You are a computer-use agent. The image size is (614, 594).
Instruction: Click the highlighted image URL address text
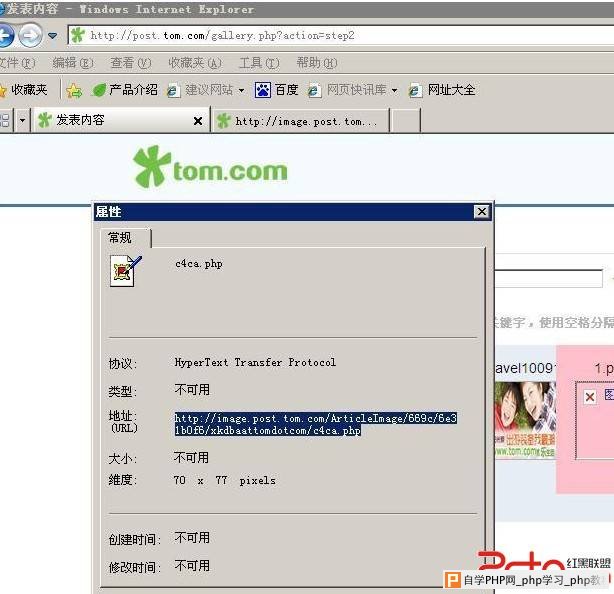[316, 424]
